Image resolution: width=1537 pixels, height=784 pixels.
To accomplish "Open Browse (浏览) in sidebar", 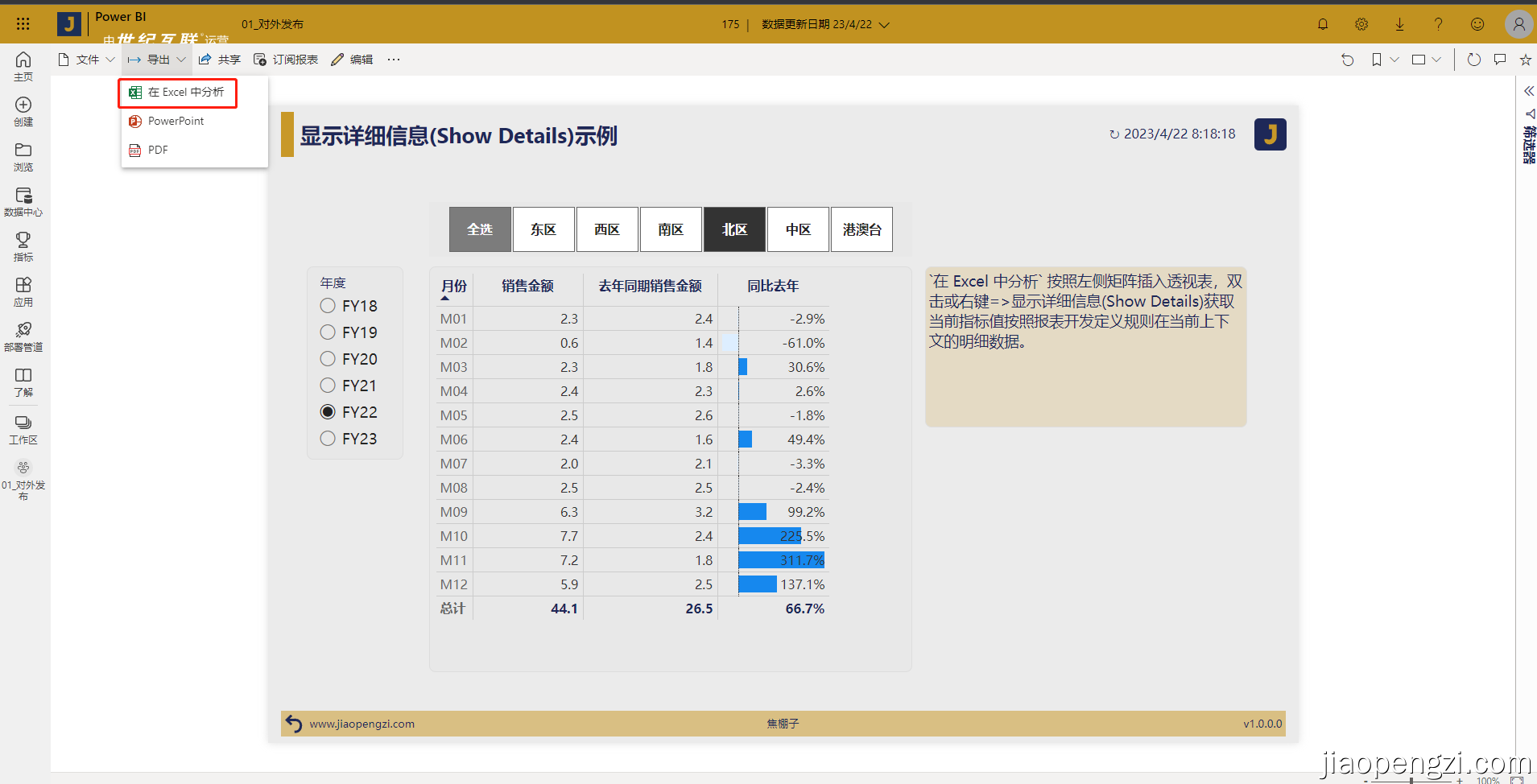I will point(23,156).
